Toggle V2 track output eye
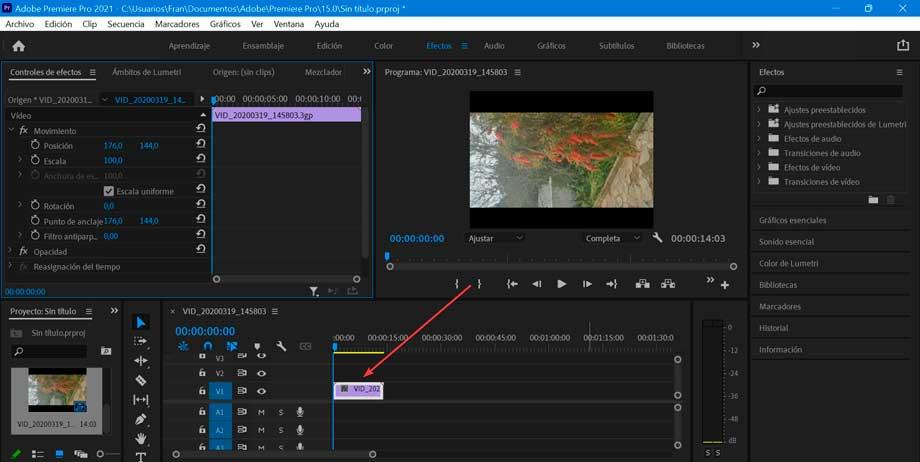920x462 pixels. click(261, 373)
